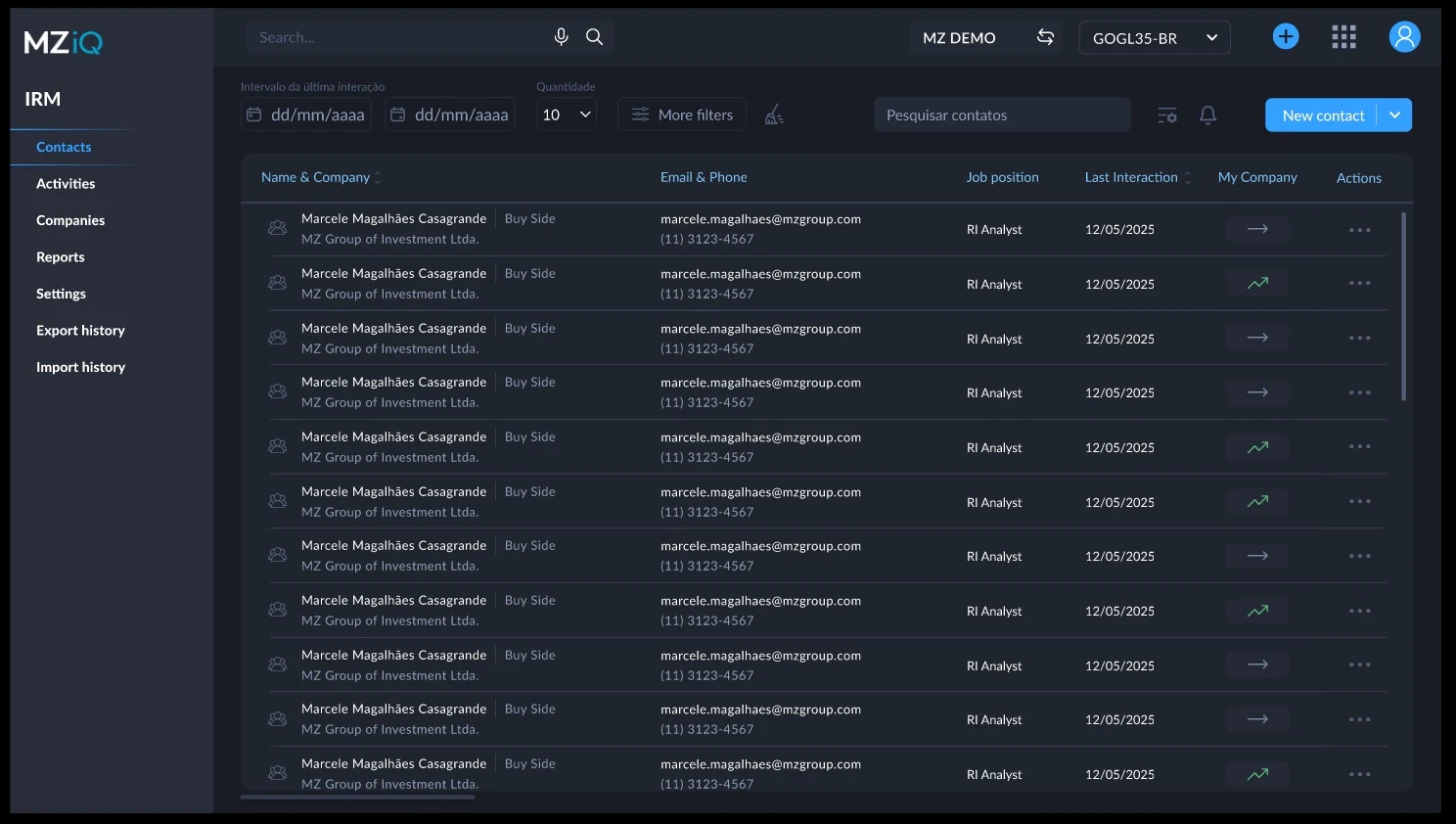Open actions dots for first contact row
1456x824 pixels.
coord(1360,230)
